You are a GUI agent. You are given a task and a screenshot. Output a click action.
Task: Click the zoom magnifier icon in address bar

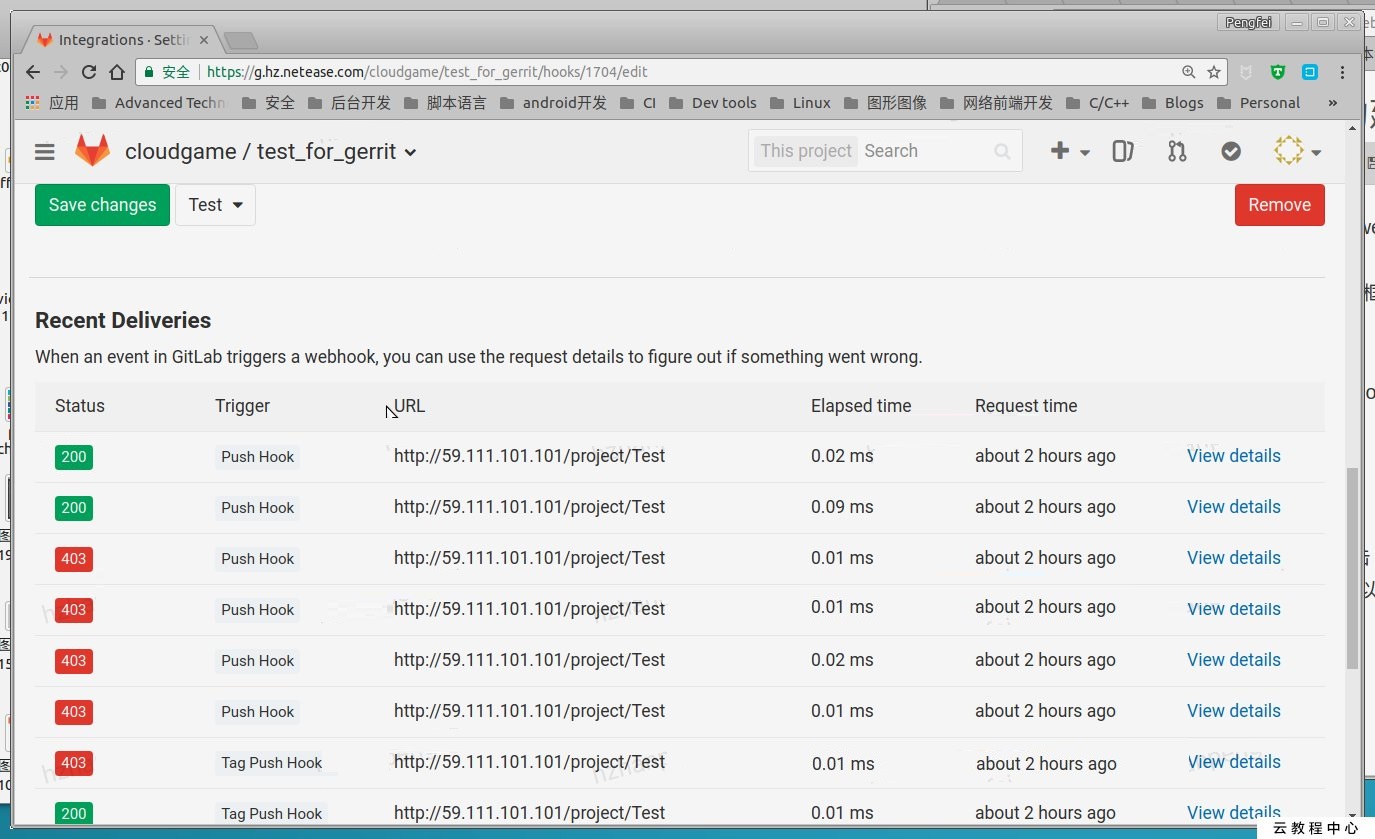click(1188, 72)
